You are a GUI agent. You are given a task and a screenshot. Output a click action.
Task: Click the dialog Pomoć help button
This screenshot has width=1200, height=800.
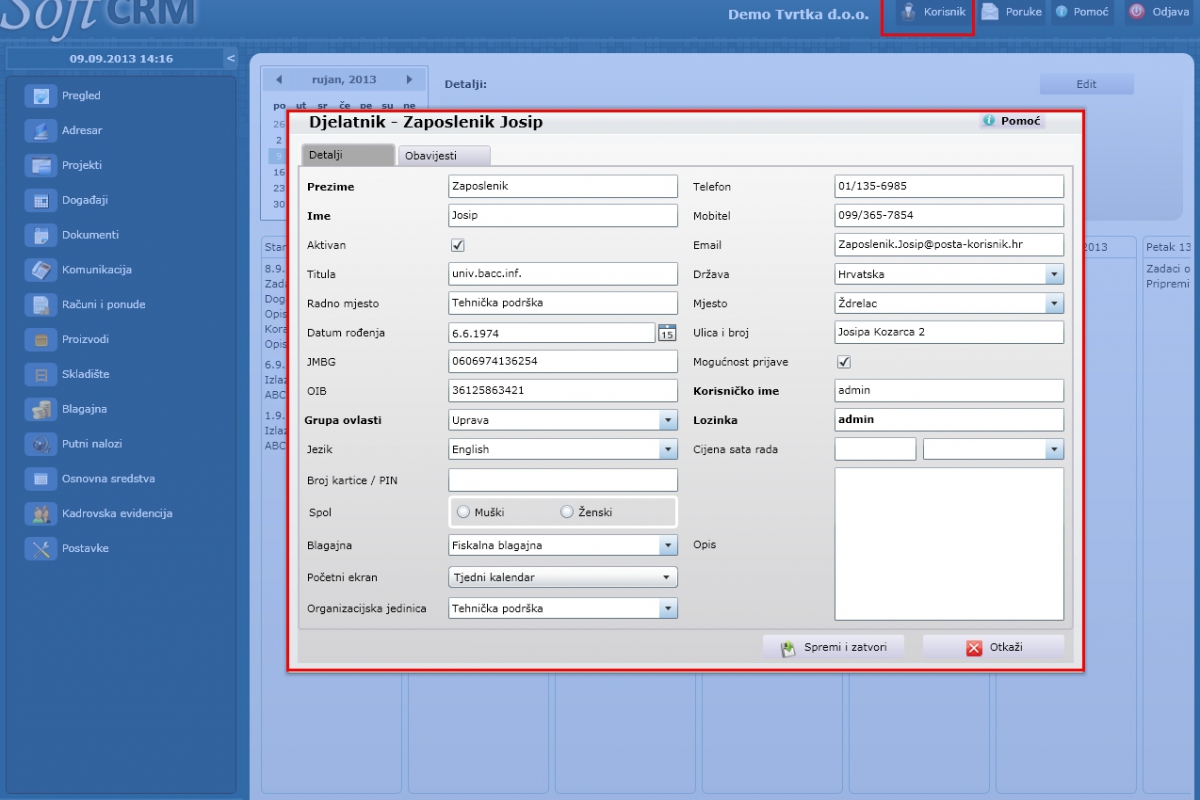click(1012, 121)
